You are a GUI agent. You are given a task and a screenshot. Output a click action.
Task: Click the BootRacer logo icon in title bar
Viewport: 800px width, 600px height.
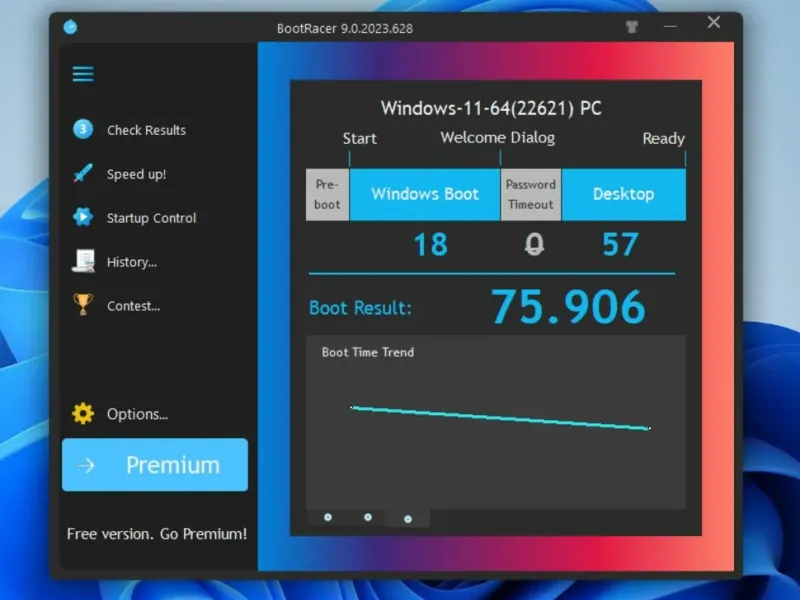[x=70, y=27]
